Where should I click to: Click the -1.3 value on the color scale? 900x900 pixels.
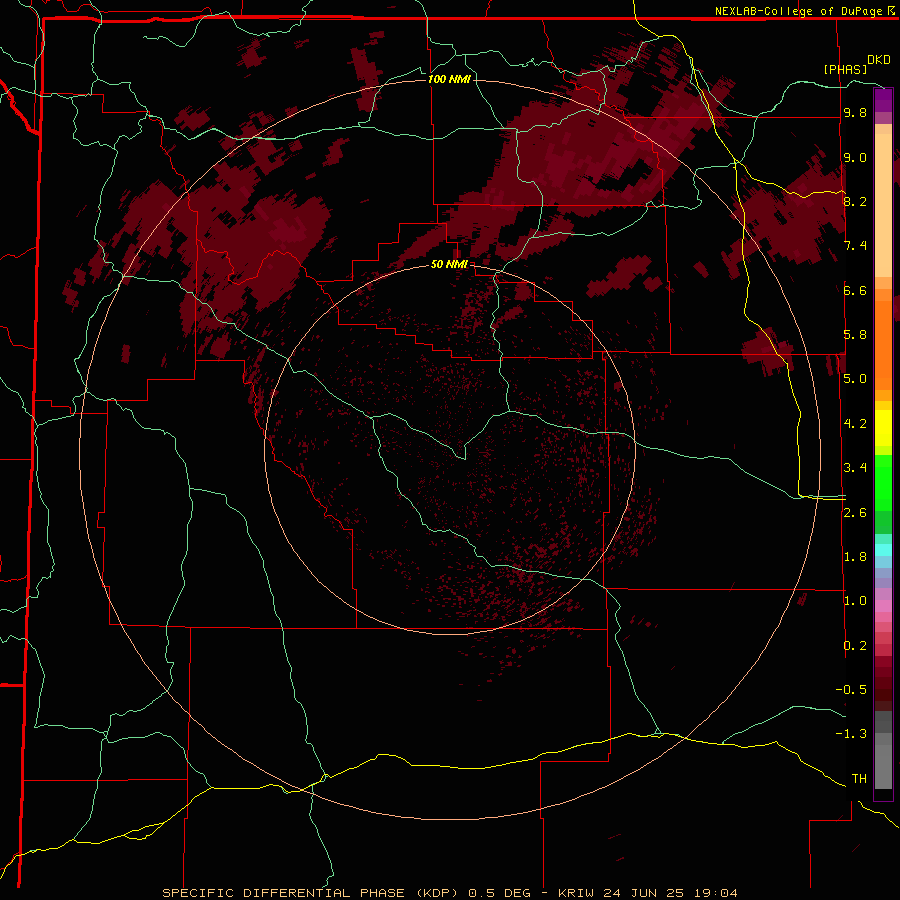pos(851,734)
